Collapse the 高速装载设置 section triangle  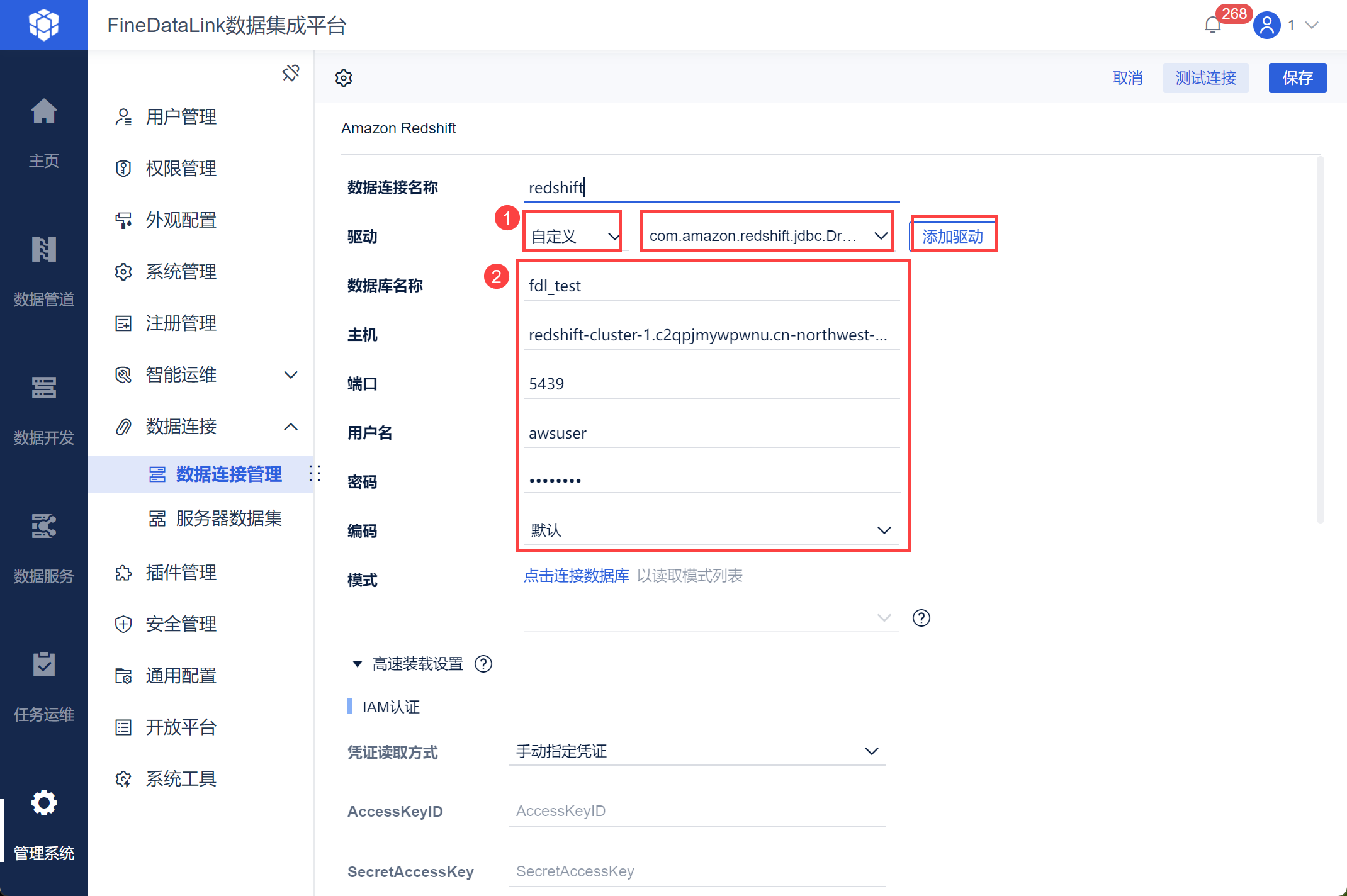pyautogui.click(x=357, y=664)
